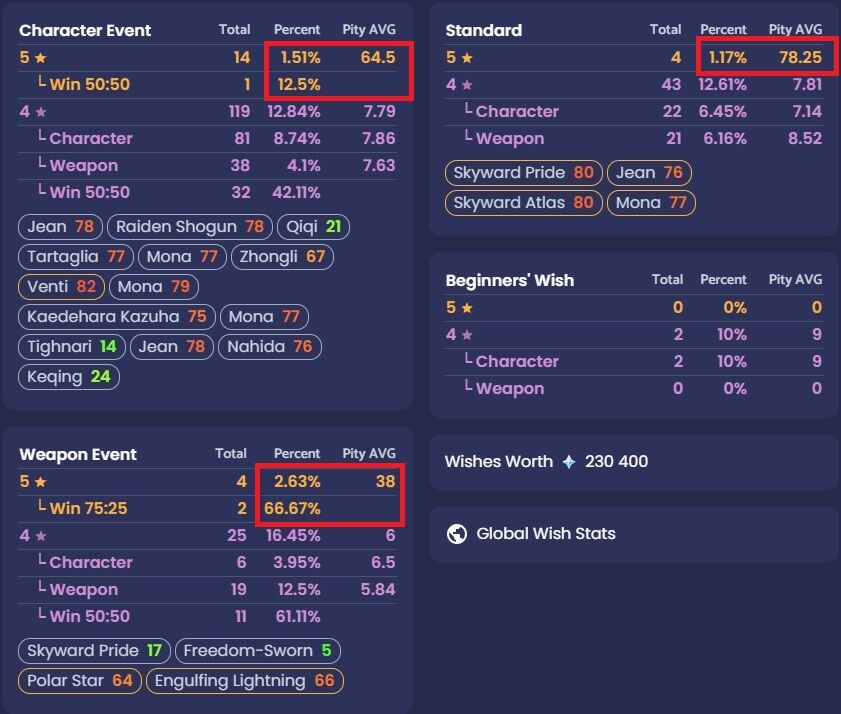
Task: Click the globe icon beside Global Wish Stats
Action: click(457, 533)
